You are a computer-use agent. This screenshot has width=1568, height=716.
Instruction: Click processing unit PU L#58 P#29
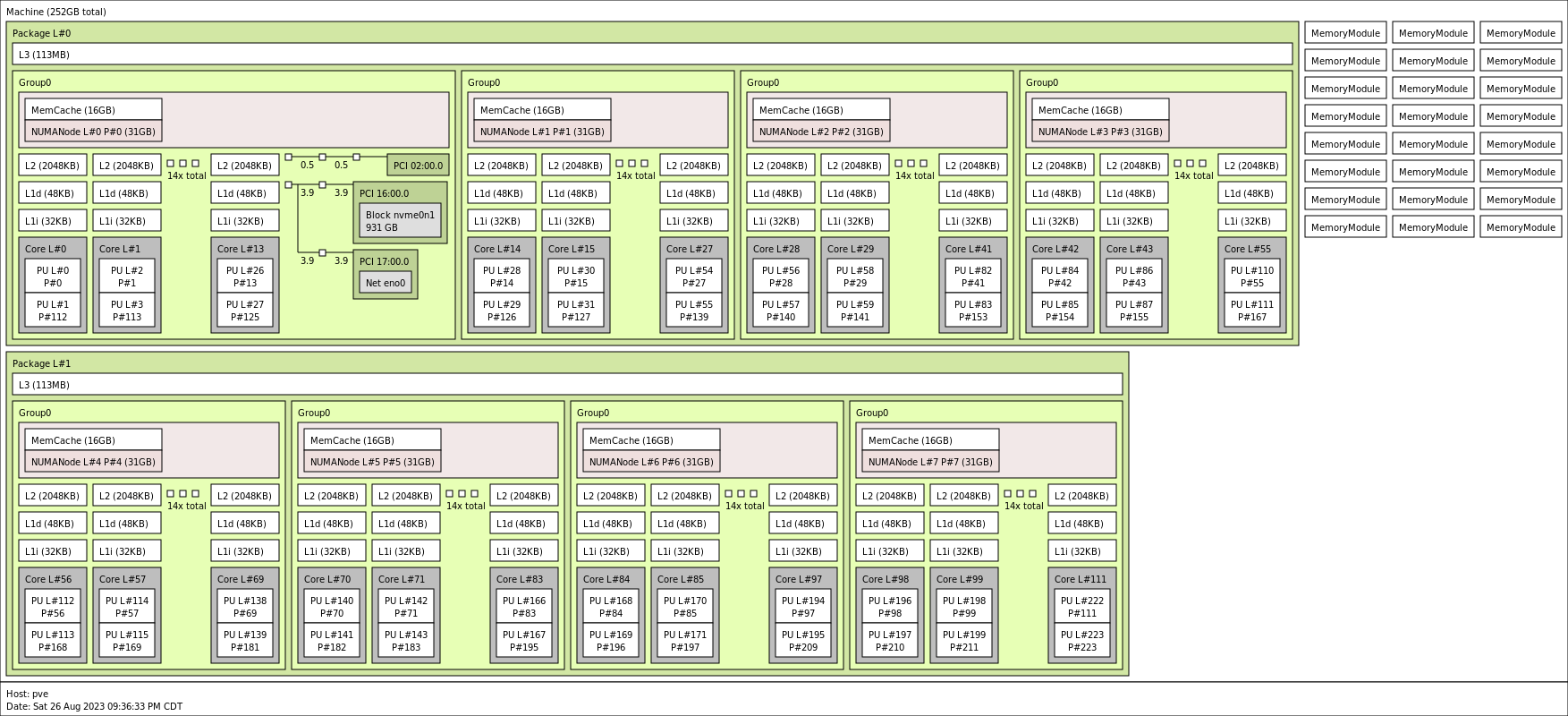click(855, 277)
